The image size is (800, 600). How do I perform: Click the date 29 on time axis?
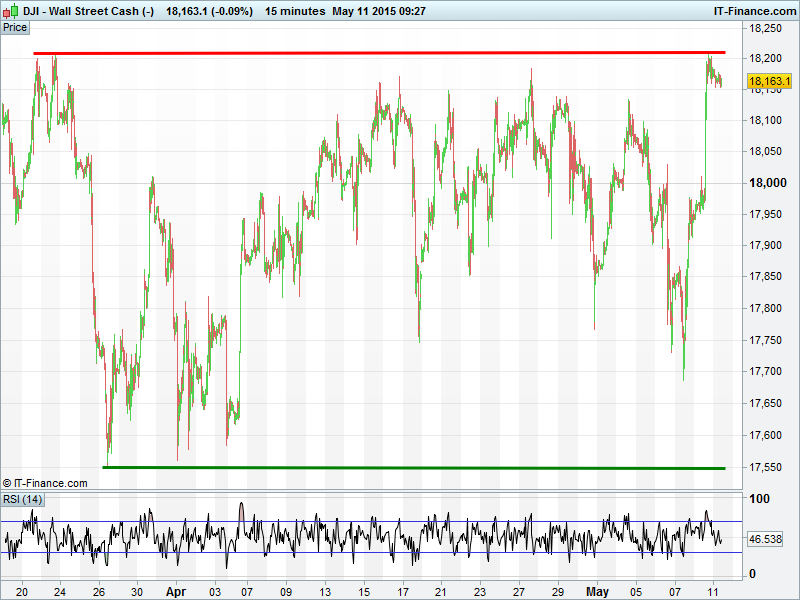[558, 592]
